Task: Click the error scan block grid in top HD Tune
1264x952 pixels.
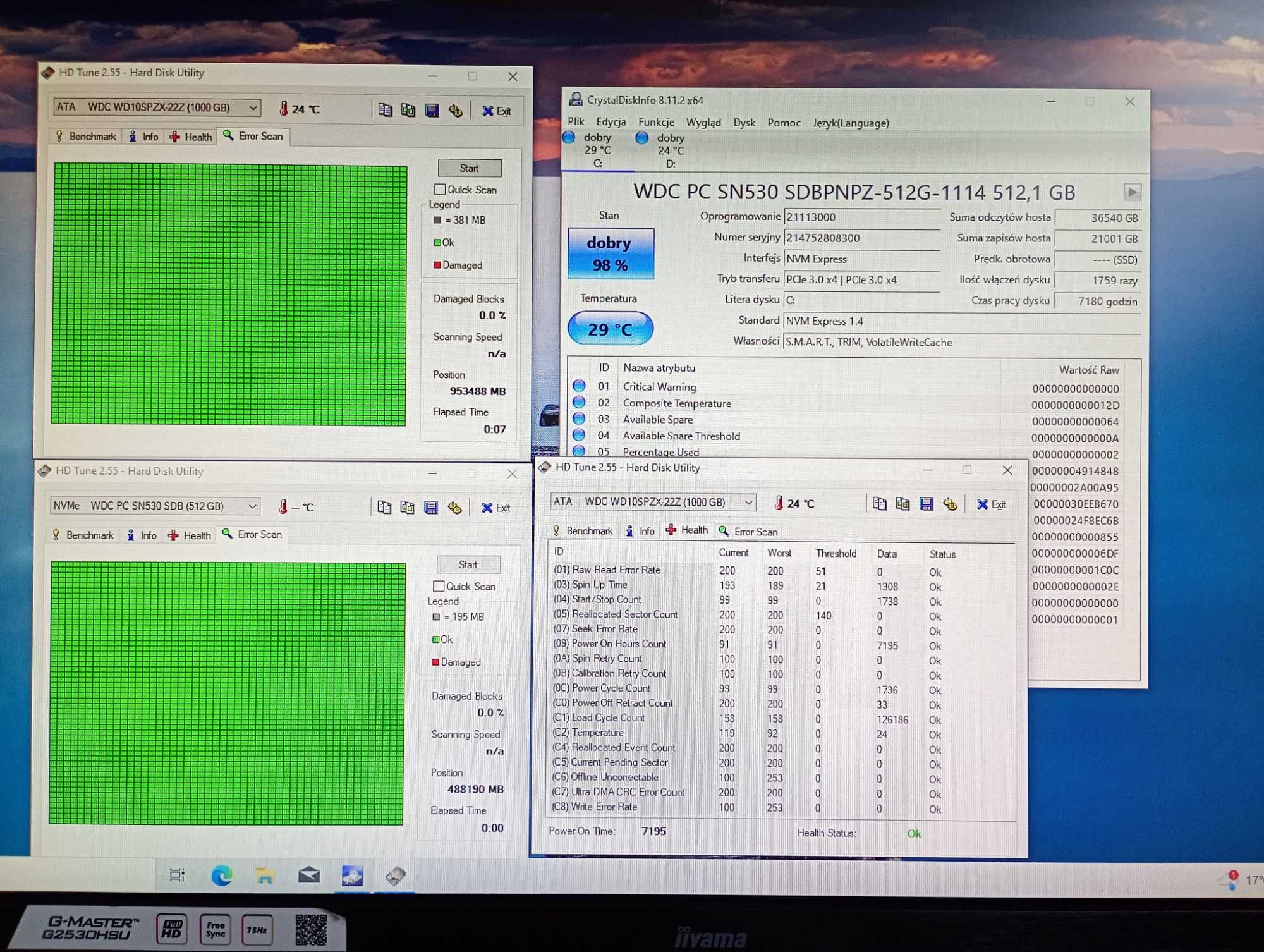Action: (229, 294)
